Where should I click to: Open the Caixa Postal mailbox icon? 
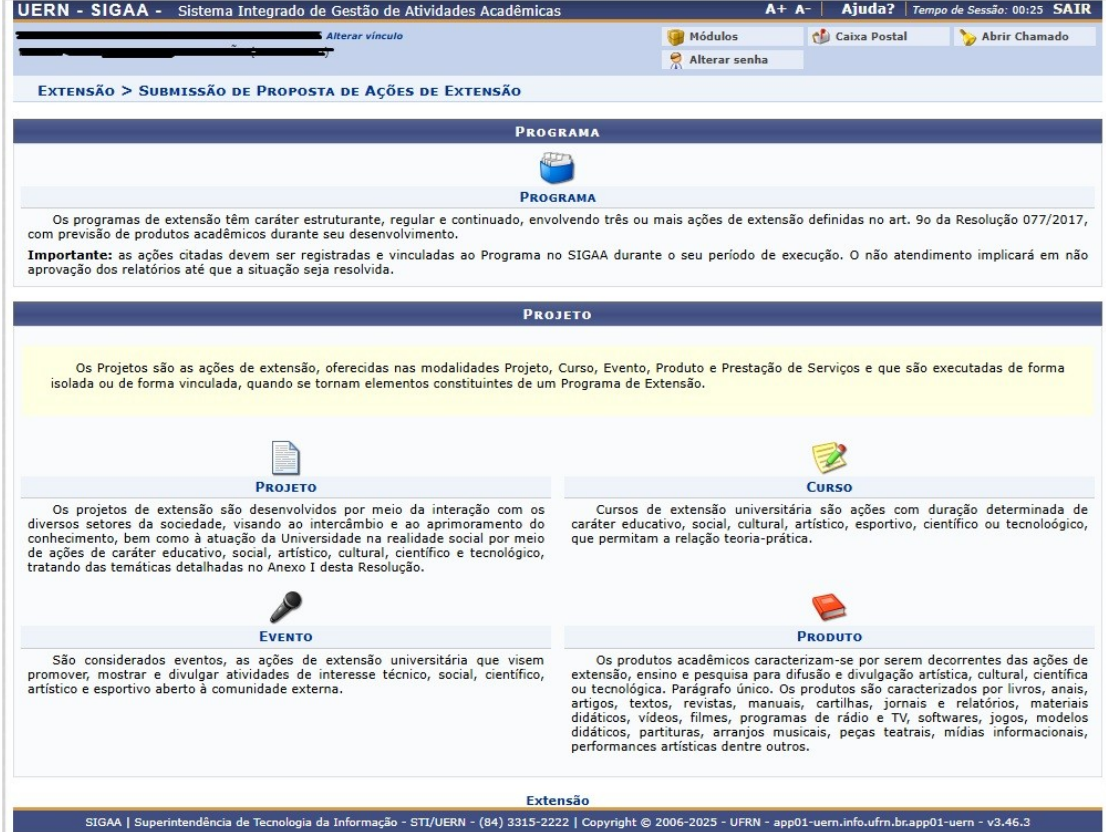point(821,37)
